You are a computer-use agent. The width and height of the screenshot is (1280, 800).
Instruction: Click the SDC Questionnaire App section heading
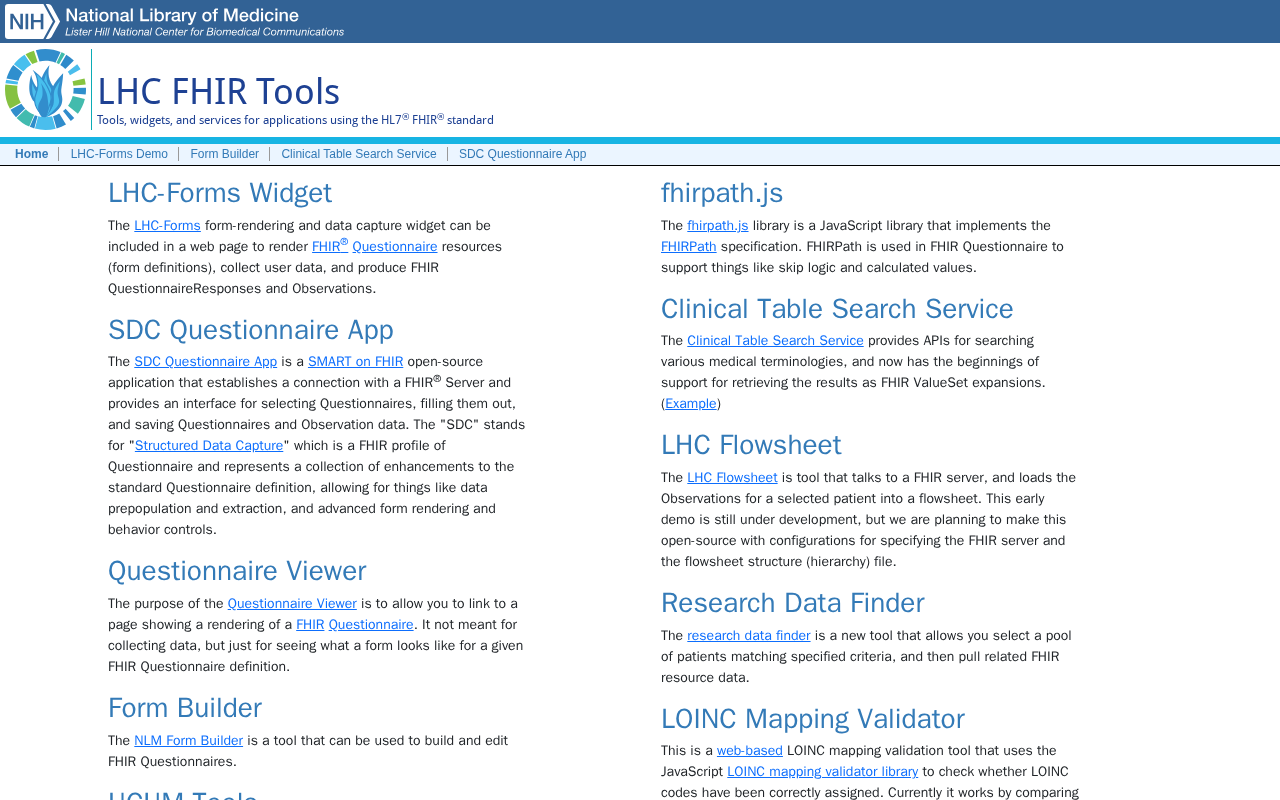pyautogui.click(x=251, y=330)
